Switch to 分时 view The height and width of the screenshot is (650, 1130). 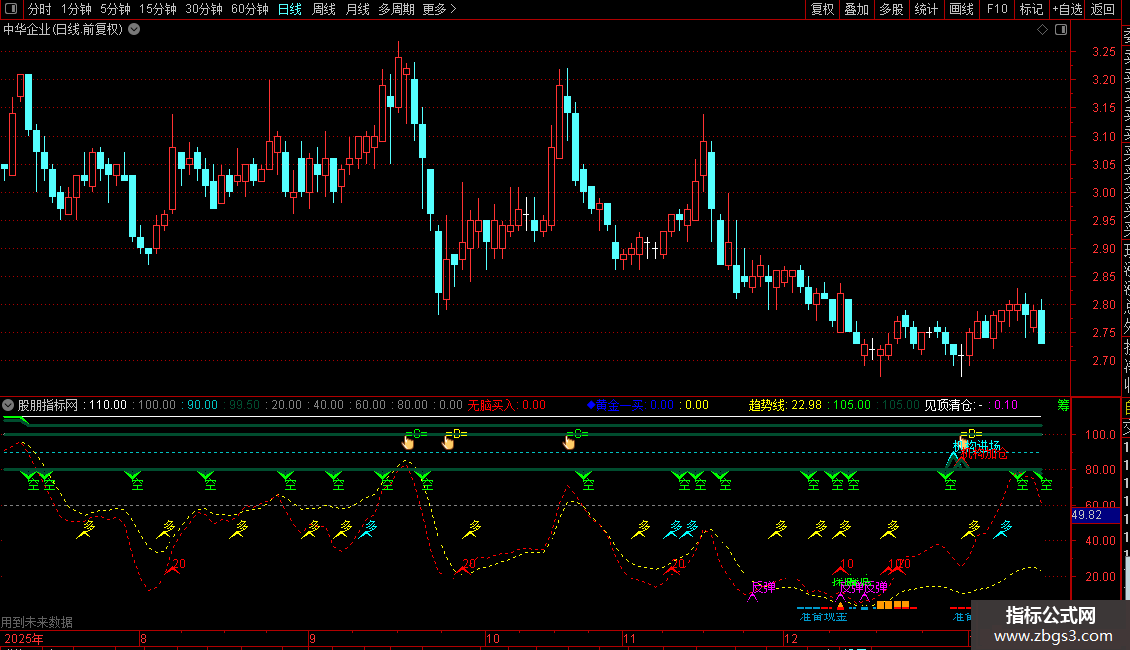(x=40, y=9)
